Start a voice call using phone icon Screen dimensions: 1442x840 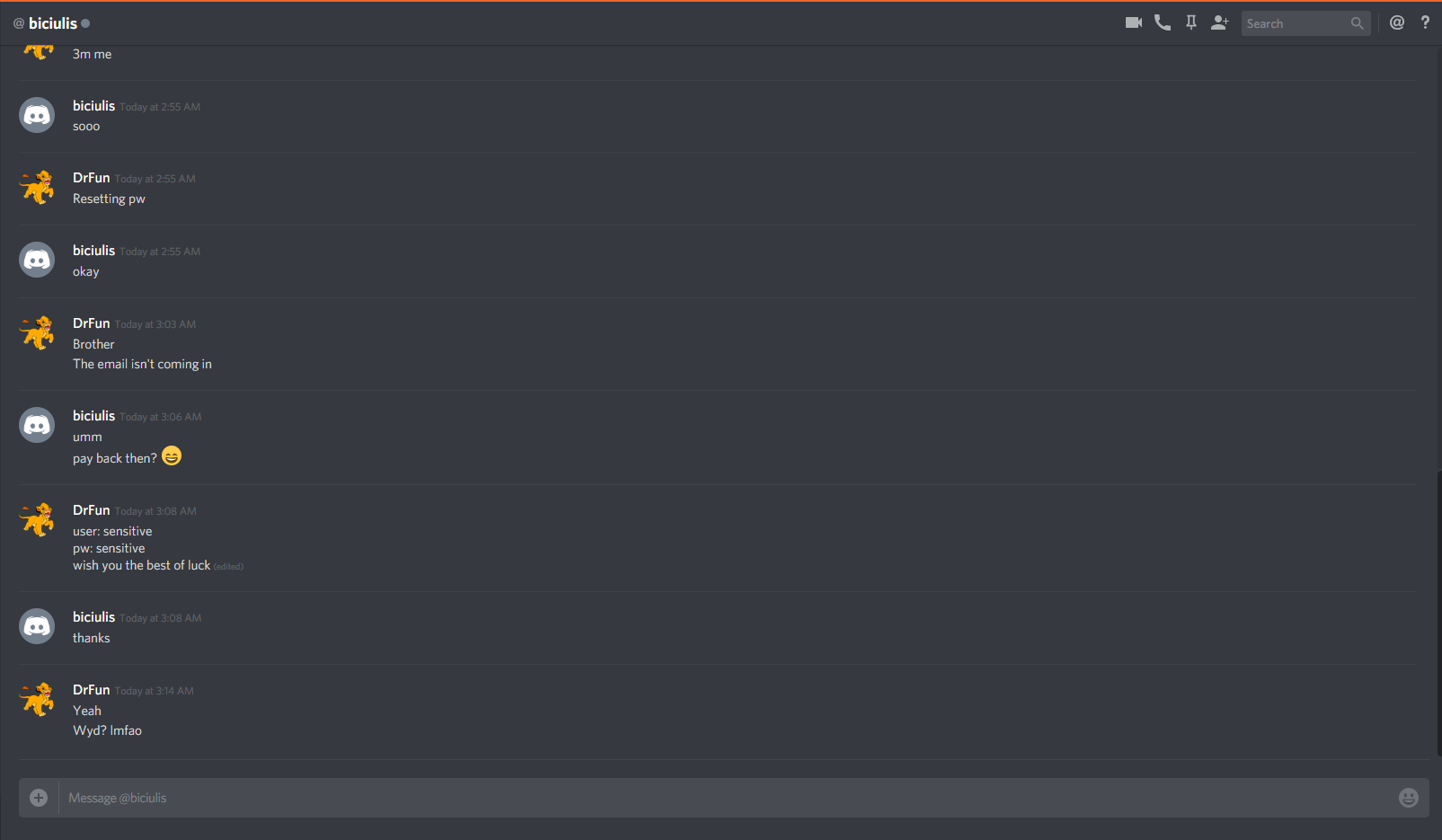pyautogui.click(x=1163, y=22)
